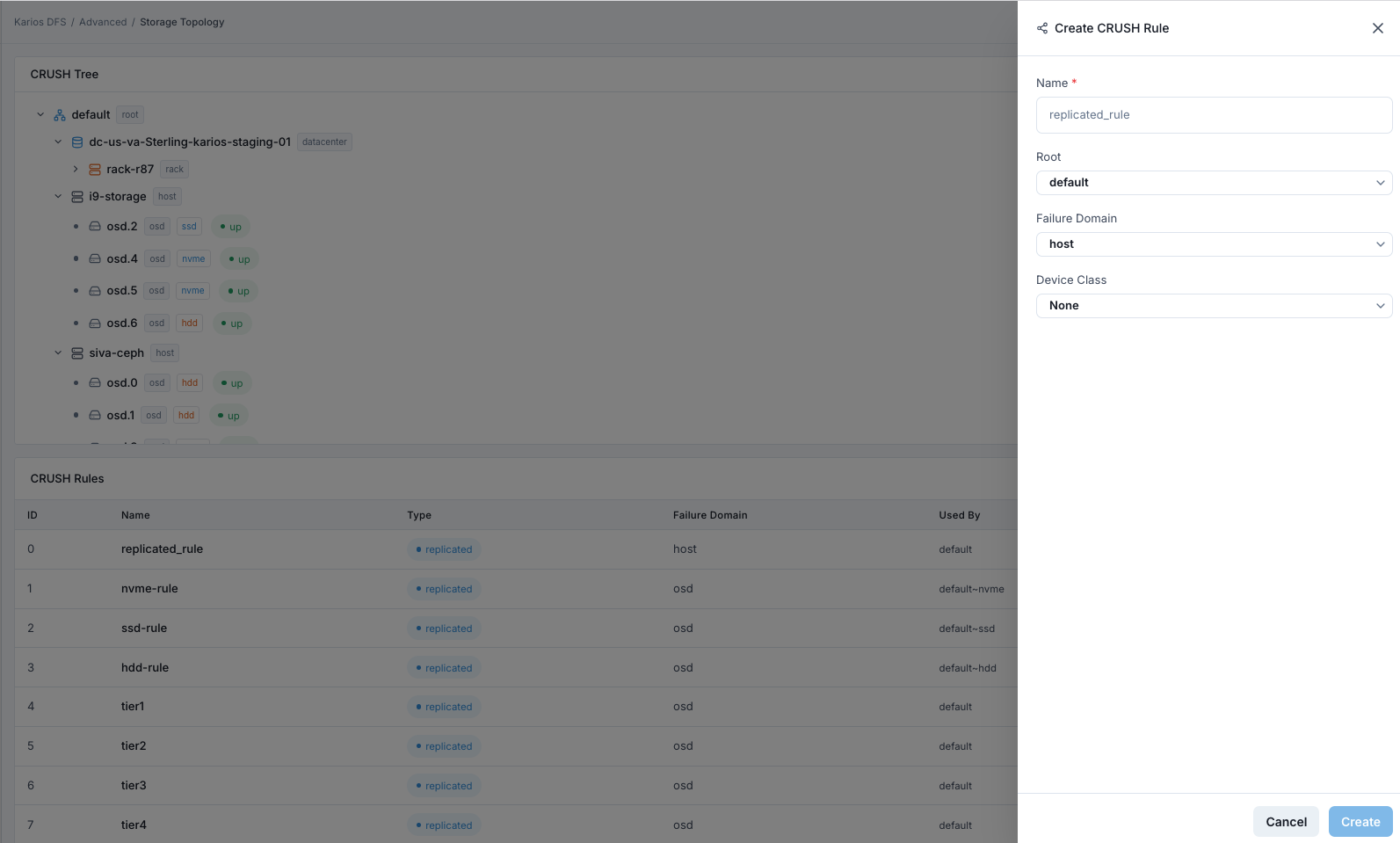Click the share icon beside Create CRUSH Rule title
Viewport: 1400px width, 843px height.
(x=1042, y=28)
